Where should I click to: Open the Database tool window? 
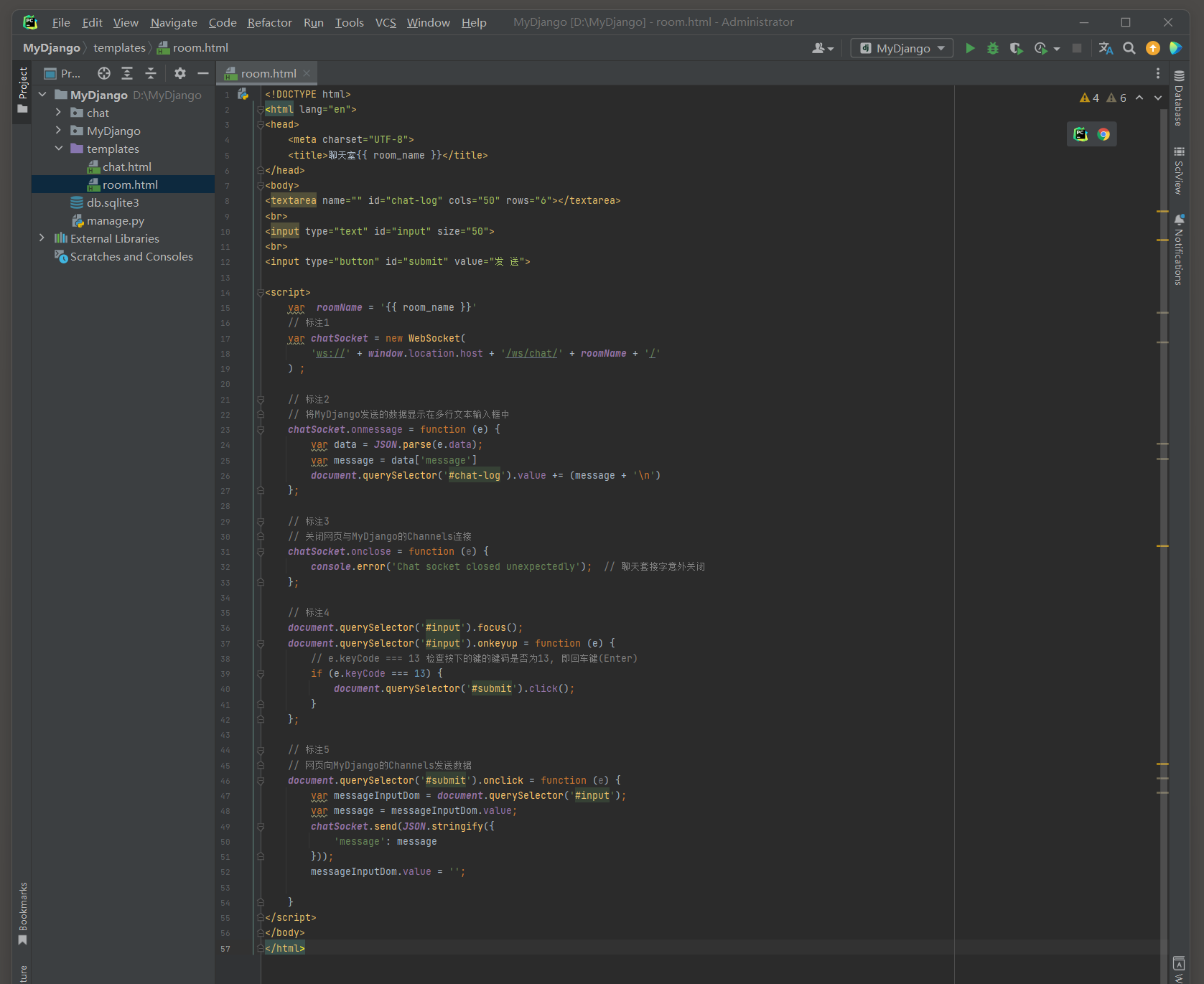tap(1179, 98)
